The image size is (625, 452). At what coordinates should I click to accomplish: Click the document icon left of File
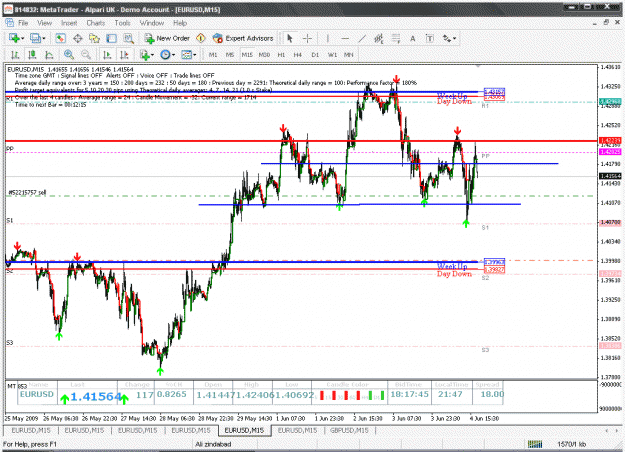point(9,23)
